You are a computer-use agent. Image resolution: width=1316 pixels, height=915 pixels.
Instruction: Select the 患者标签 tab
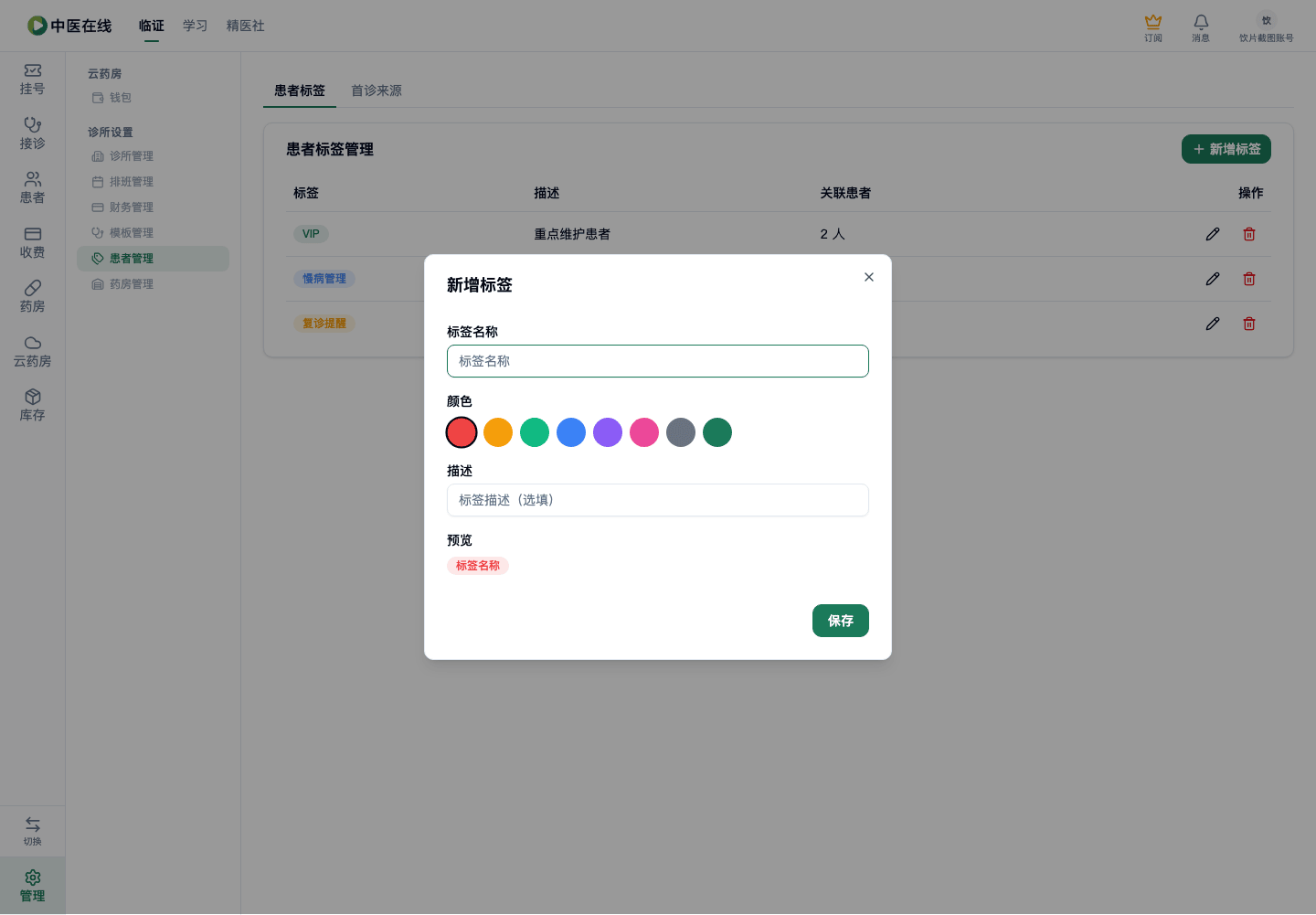tap(300, 90)
